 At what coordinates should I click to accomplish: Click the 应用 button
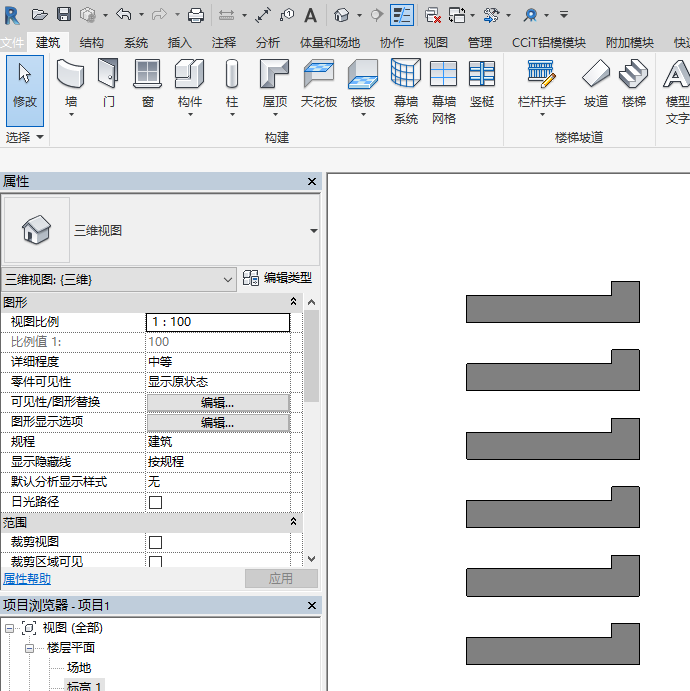(281, 578)
